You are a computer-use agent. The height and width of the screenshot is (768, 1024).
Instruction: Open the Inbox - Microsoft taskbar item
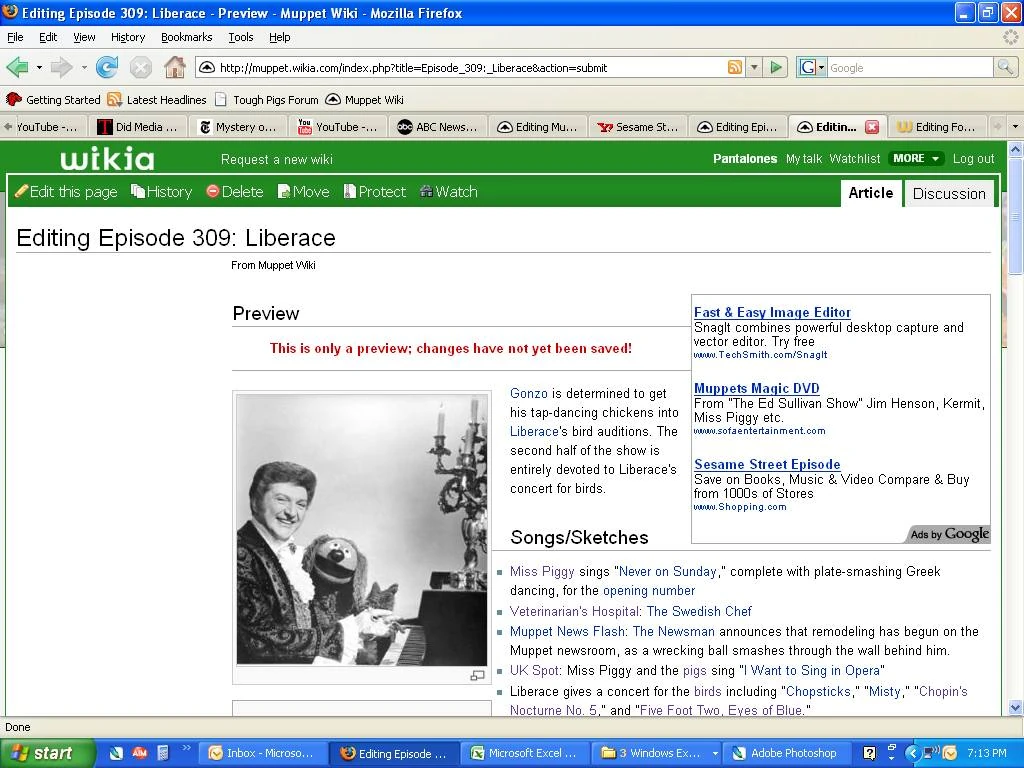[x=263, y=753]
